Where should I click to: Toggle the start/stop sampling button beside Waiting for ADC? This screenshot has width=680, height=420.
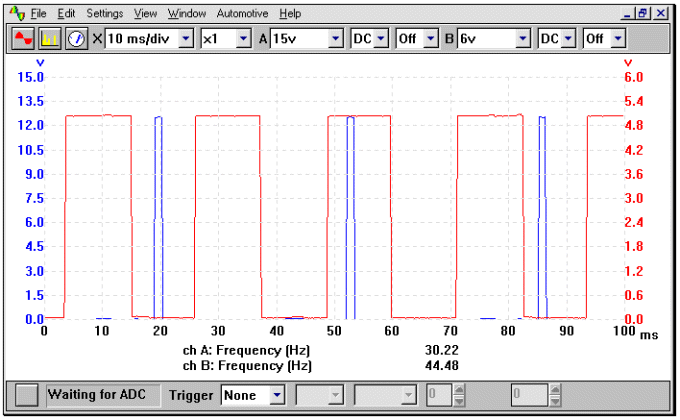pos(29,395)
